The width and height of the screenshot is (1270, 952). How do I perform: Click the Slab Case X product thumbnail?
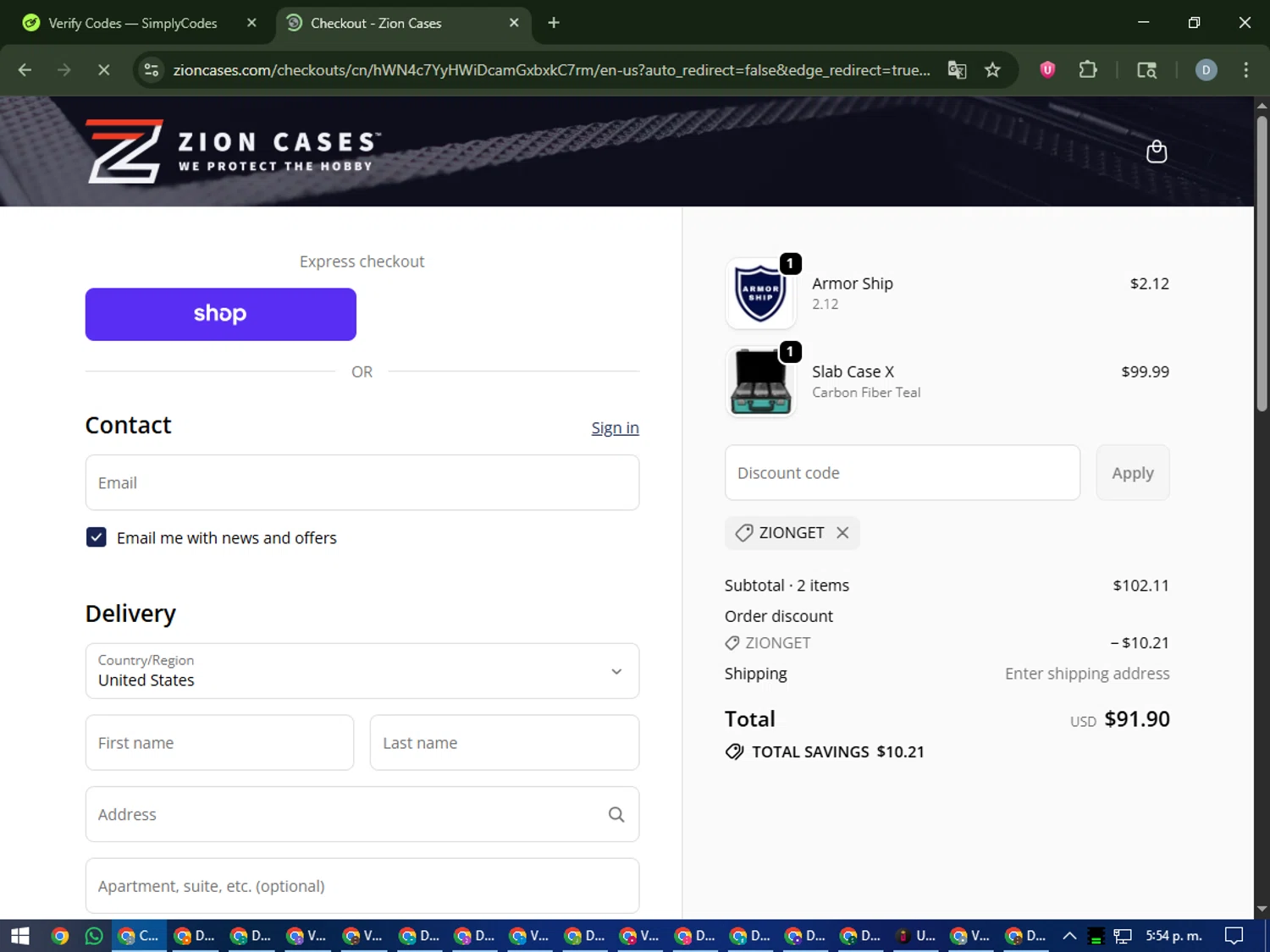click(x=760, y=382)
